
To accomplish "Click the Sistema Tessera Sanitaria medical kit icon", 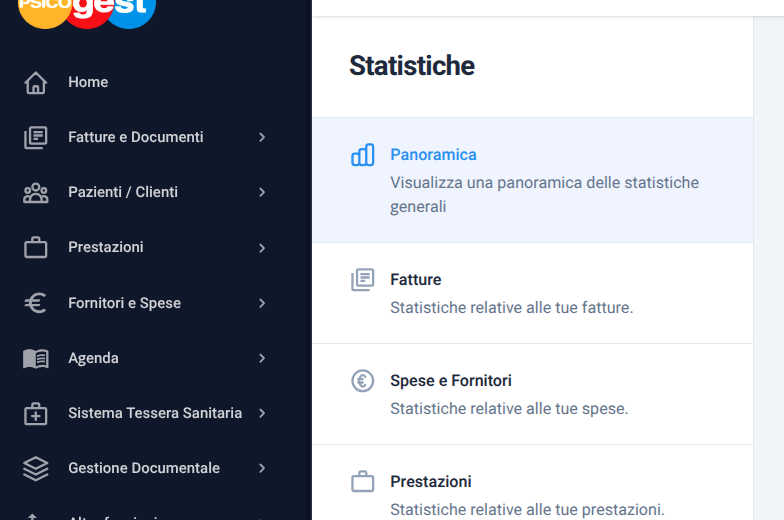I will point(36,413).
